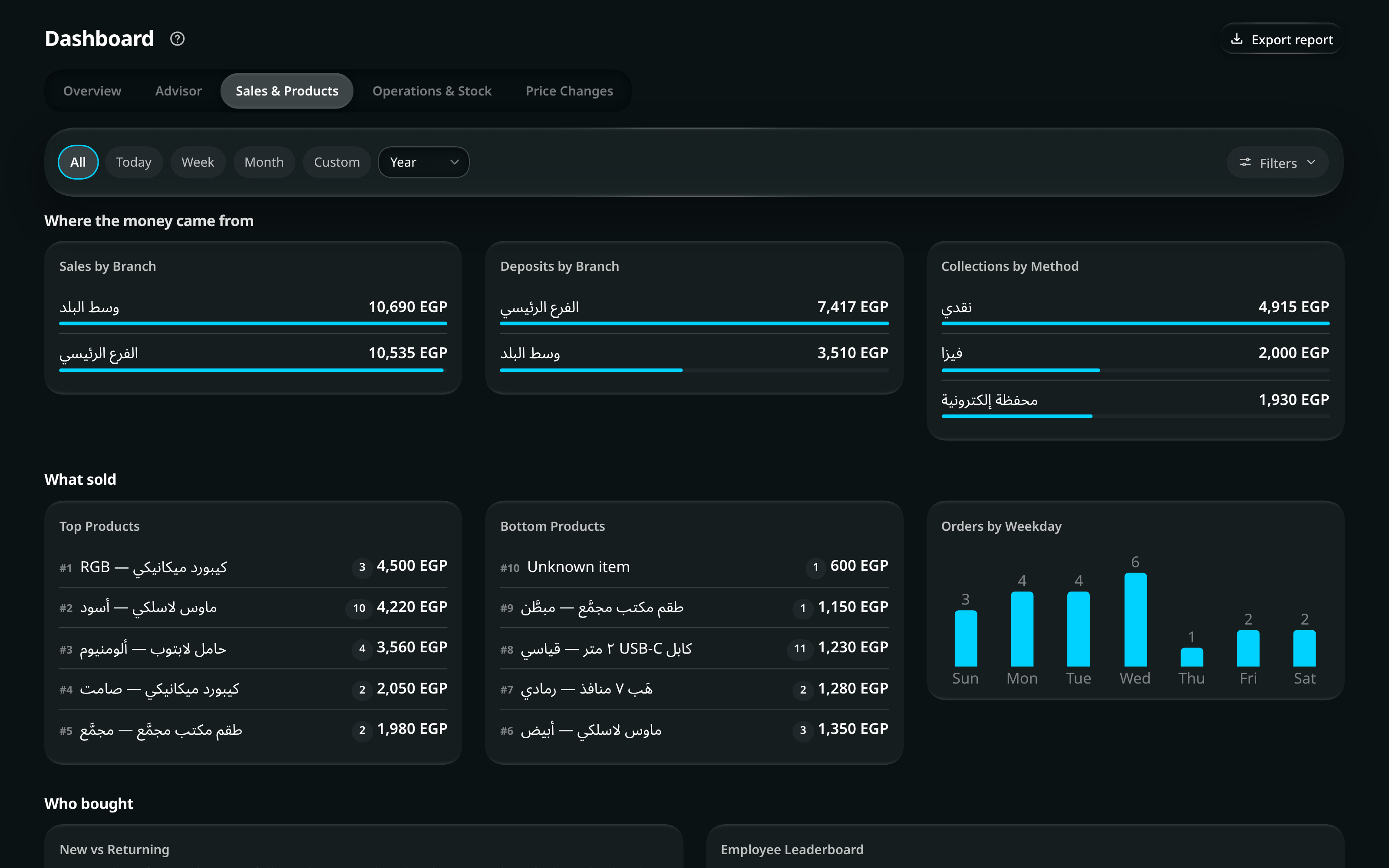The width and height of the screenshot is (1389, 868).
Task: Click the 7,417 EGP deposits value
Action: pyautogui.click(x=853, y=306)
